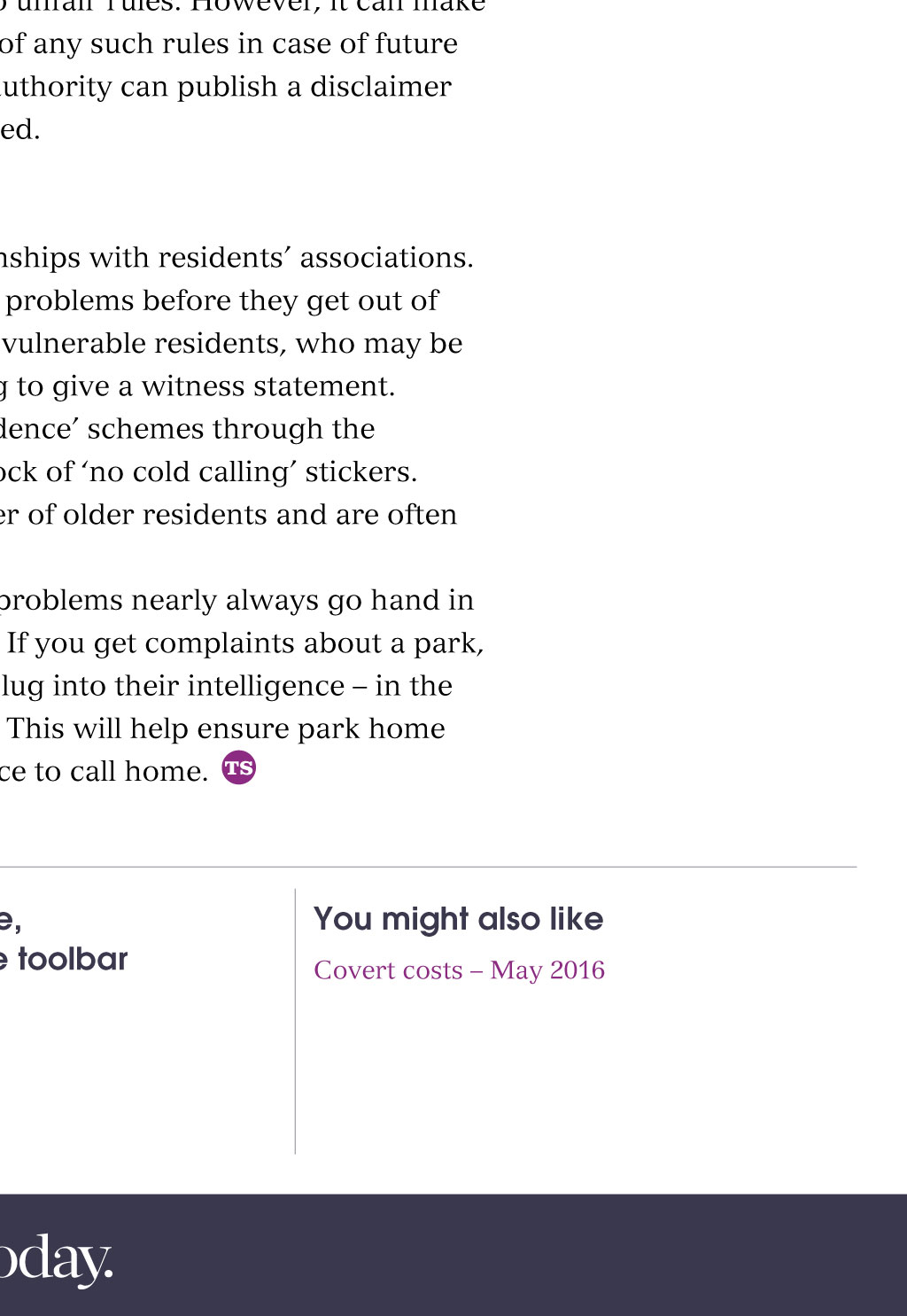Select the You might also like heading
Image resolution: width=907 pixels, height=1316 pixels.
[x=458, y=919]
